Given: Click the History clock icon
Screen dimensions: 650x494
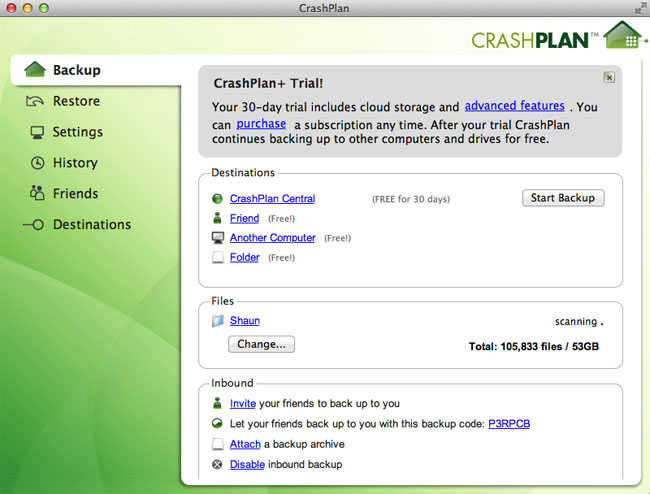Looking at the screenshot, I should [37, 163].
